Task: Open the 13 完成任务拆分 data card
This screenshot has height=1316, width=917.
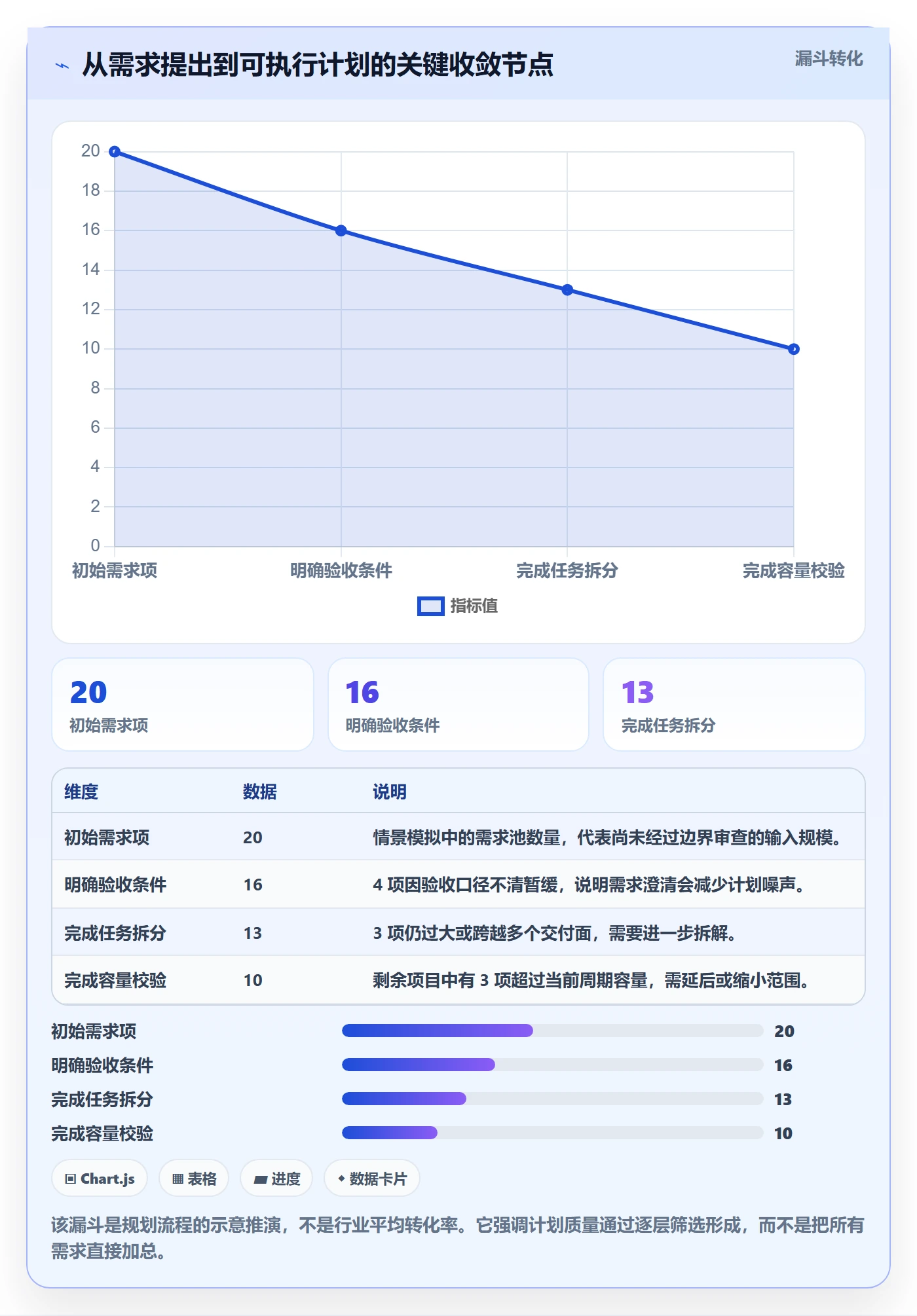Action: [x=734, y=704]
